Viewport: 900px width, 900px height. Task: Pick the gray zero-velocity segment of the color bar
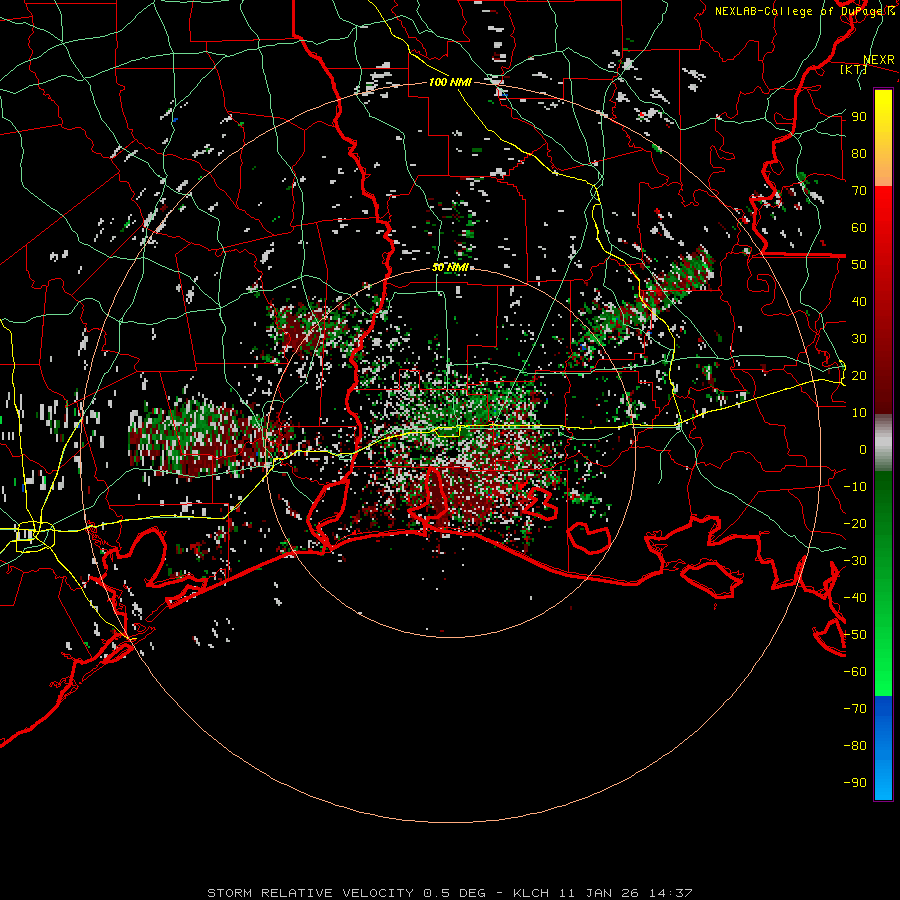(883, 443)
